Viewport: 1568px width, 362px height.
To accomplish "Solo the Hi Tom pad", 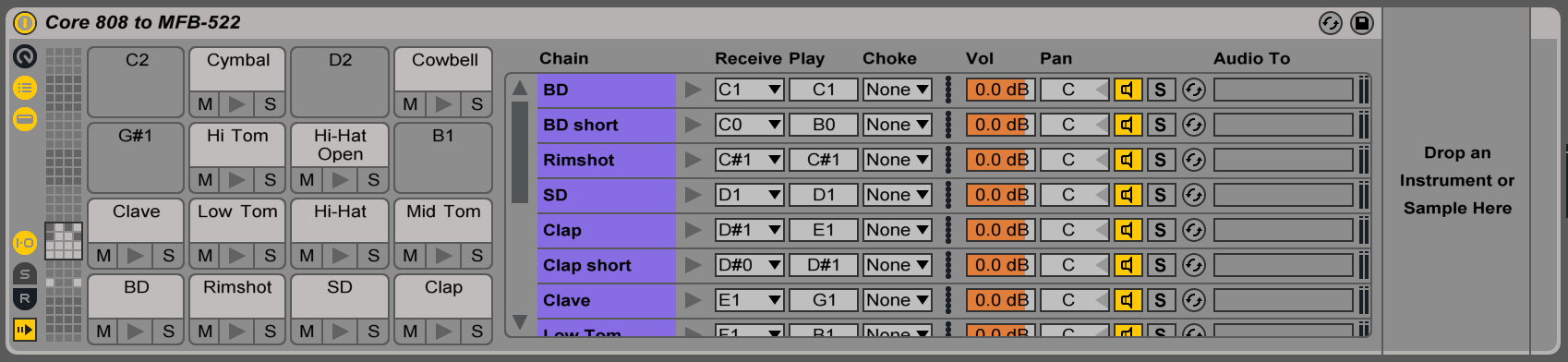I will click(271, 180).
